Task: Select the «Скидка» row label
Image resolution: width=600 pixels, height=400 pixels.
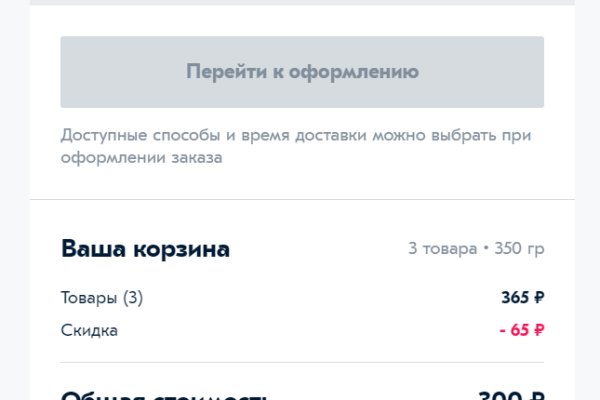Action: [89, 330]
